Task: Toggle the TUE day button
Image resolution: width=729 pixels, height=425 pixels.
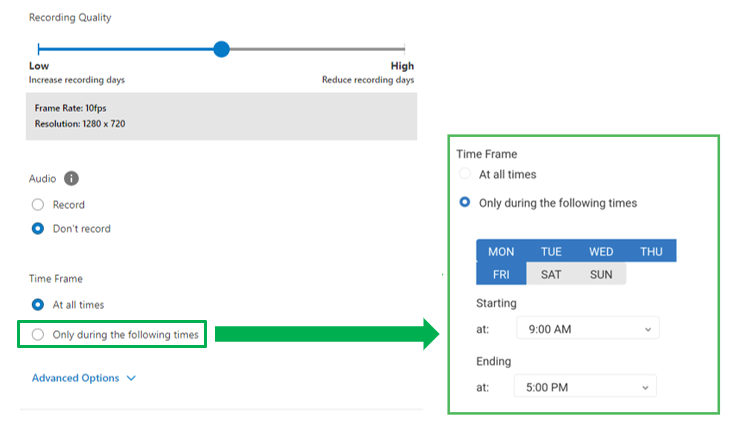Action: pyautogui.click(x=551, y=251)
